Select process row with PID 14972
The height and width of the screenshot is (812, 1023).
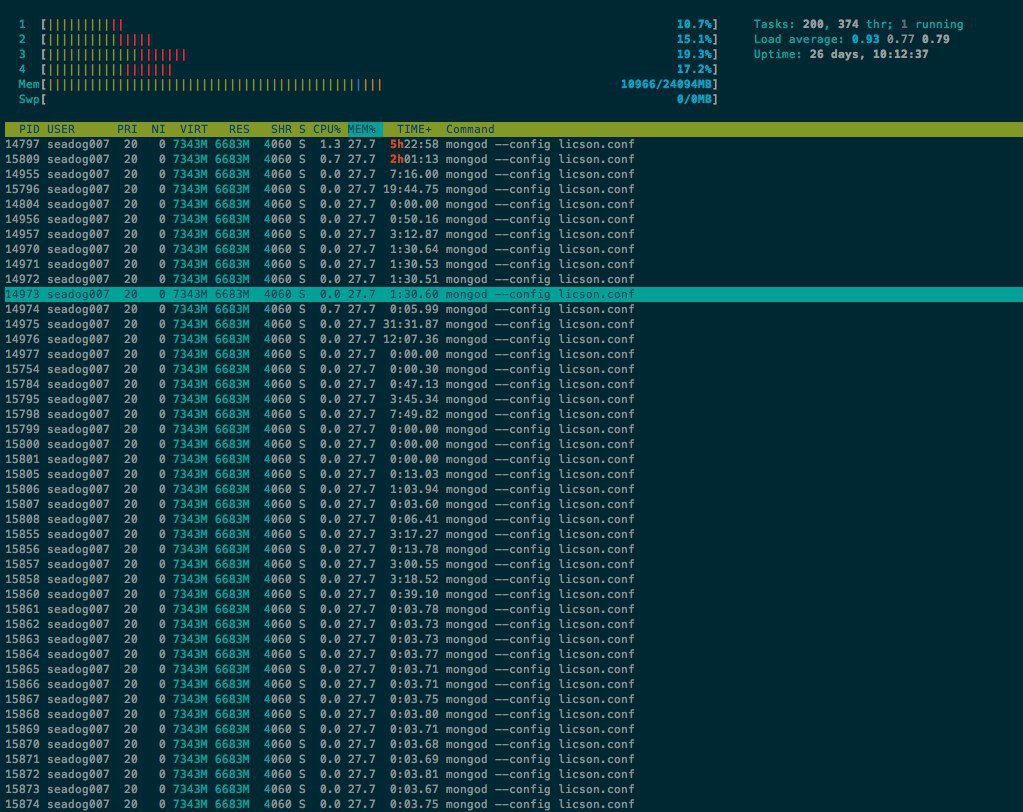click(512, 279)
